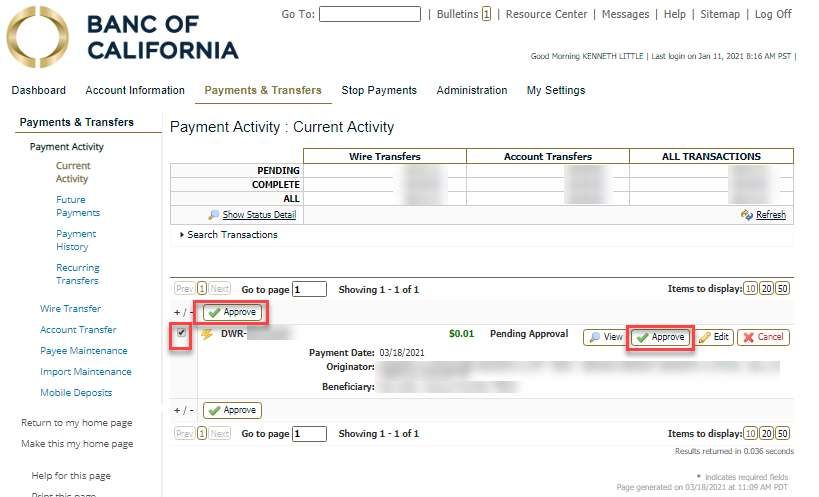Image resolution: width=819 pixels, height=497 pixels.
Task: Click the top Go to page input
Action: coord(309,289)
